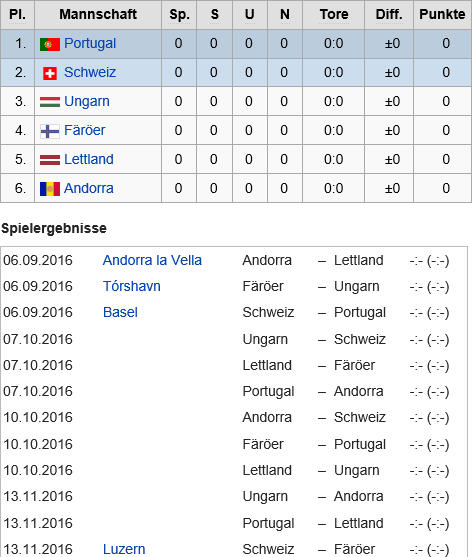Click the Latvia flag icon
The width and height of the screenshot is (473, 557).
[50, 160]
